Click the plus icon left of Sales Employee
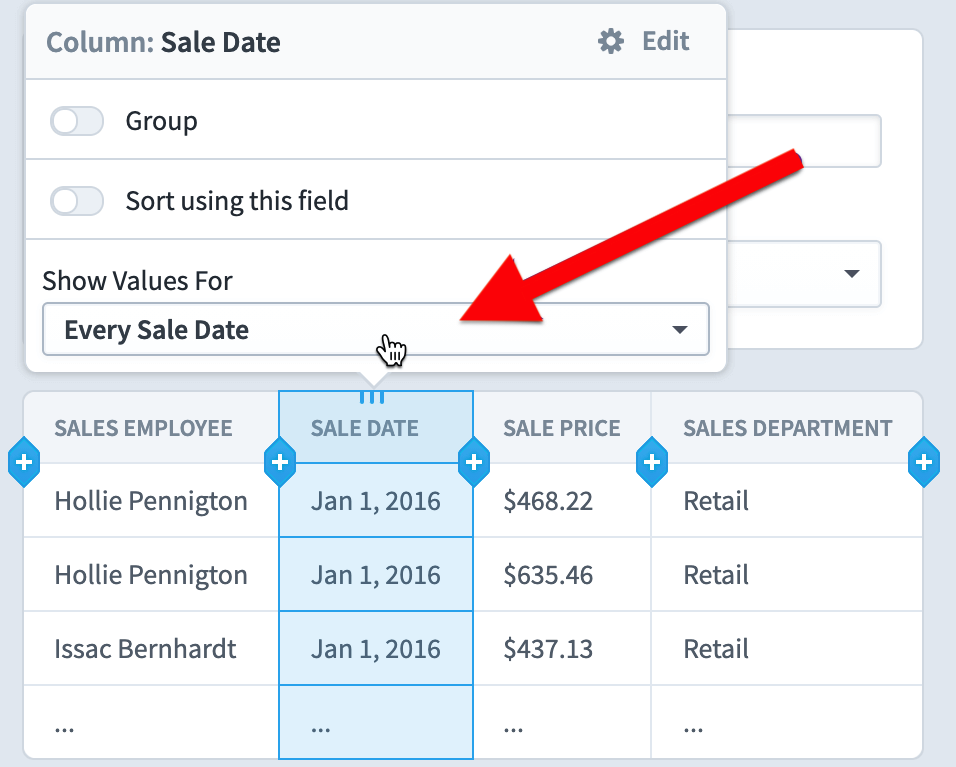The image size is (956, 767). coord(24,462)
